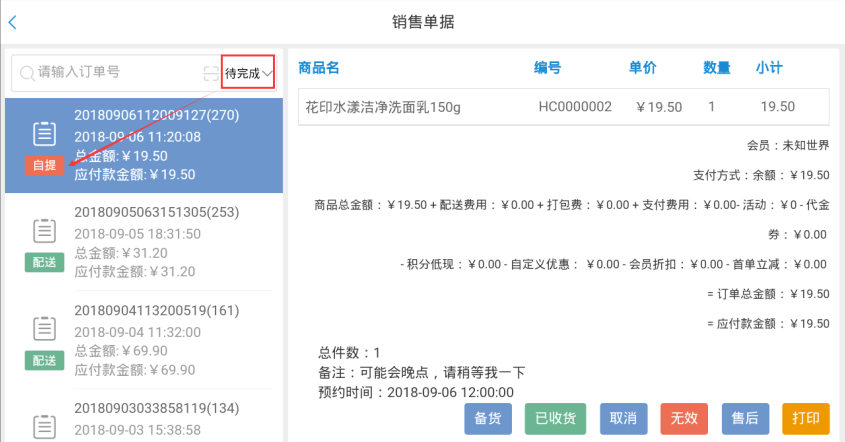Click document icon of order 20180905063151305
845x442 pixels.
click(x=44, y=231)
